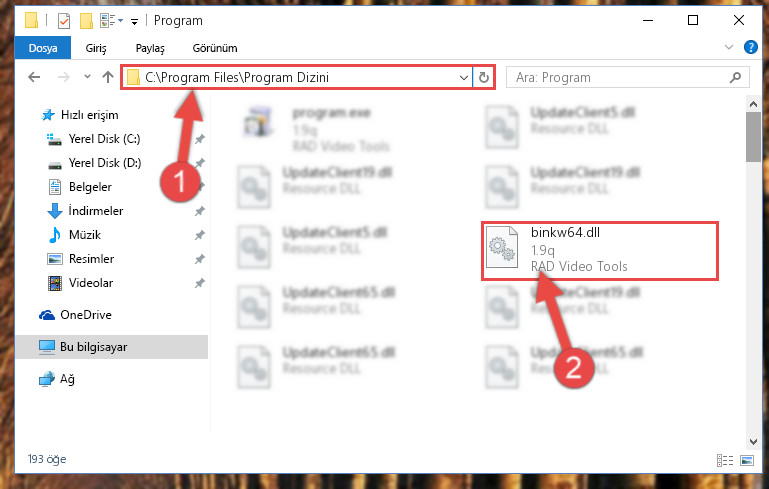Switch to large icons view button
Image resolution: width=769 pixels, height=489 pixels.
tap(747, 460)
